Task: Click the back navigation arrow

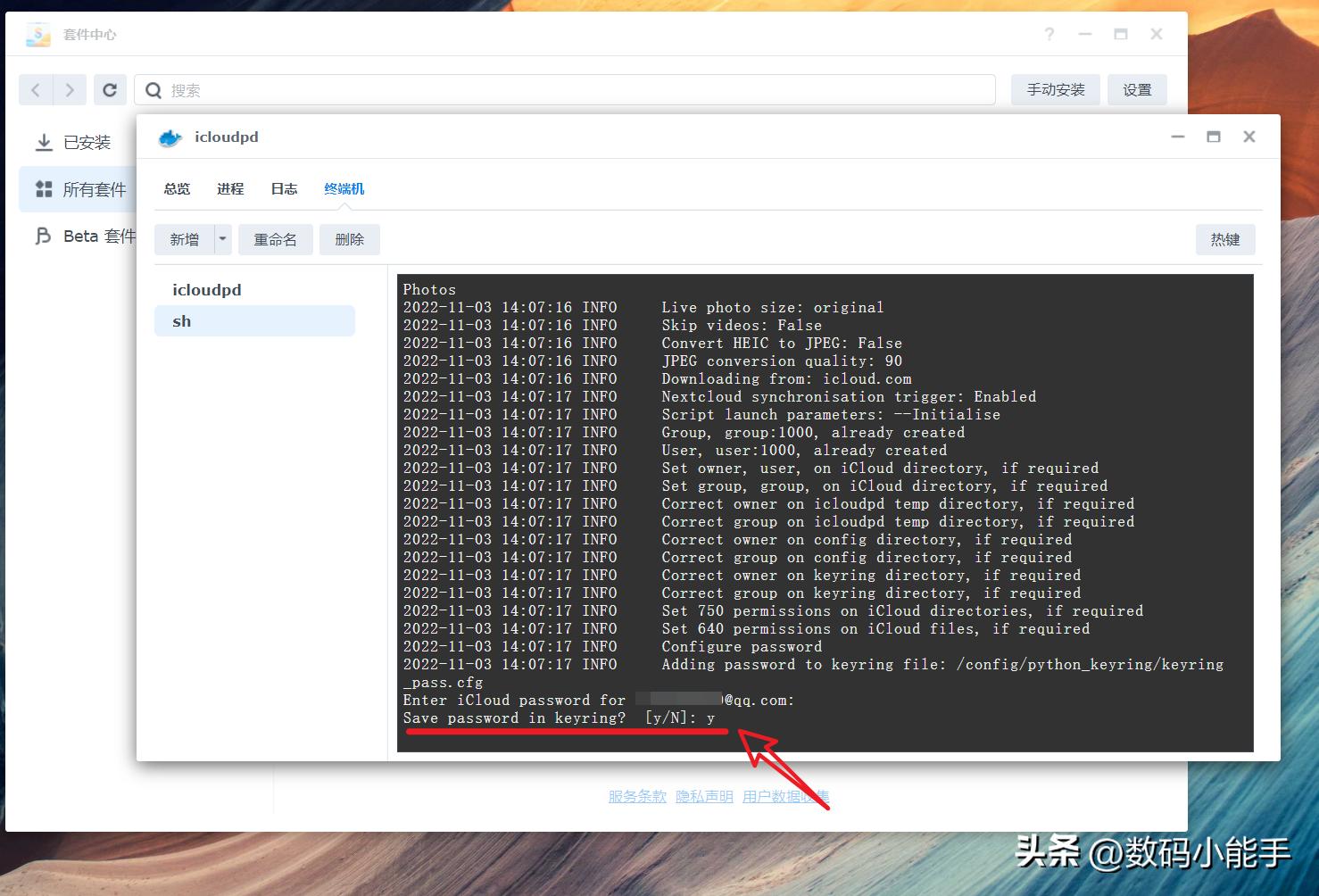Action: (35, 89)
